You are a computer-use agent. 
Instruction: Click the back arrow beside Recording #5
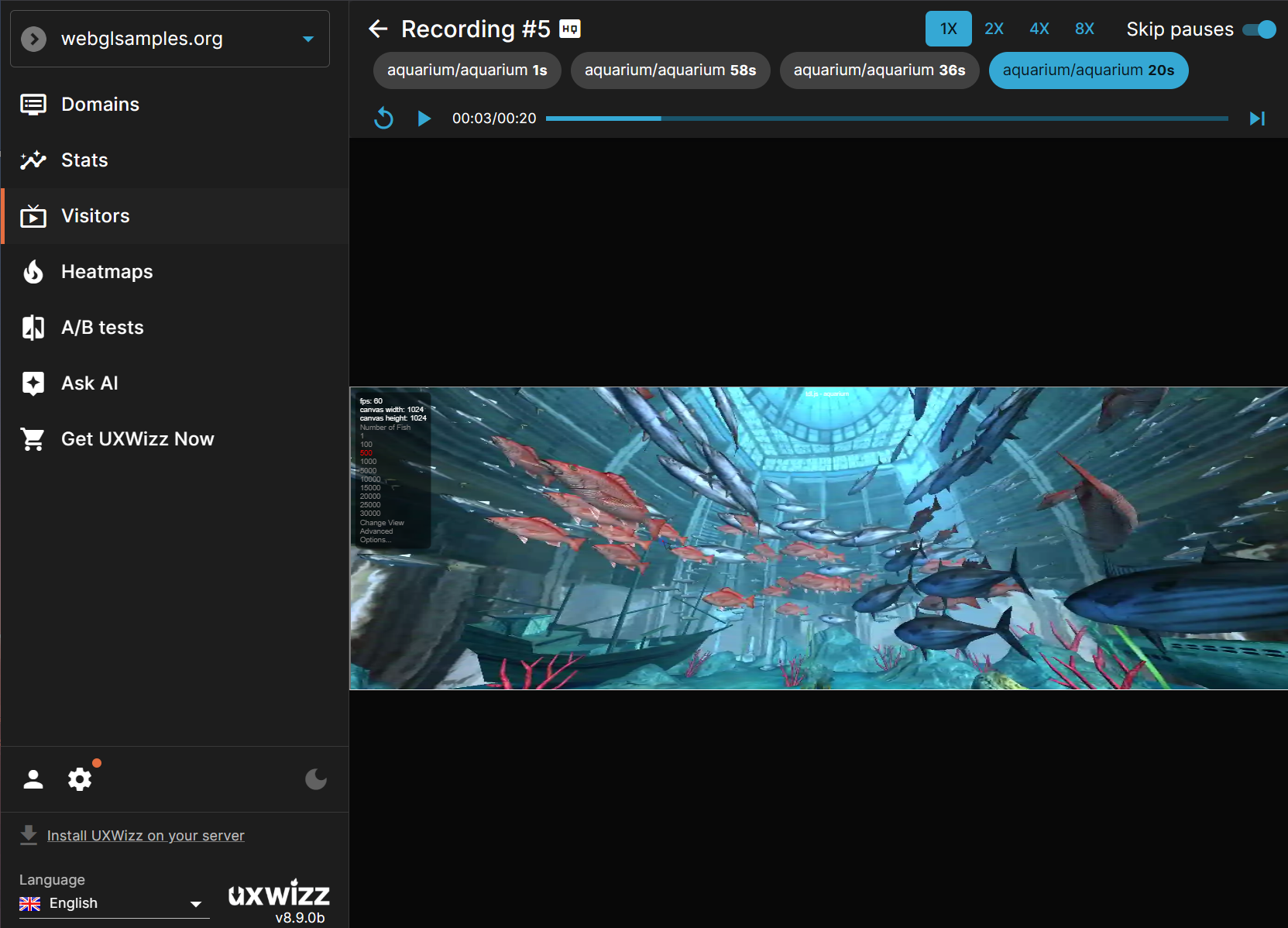tap(378, 29)
